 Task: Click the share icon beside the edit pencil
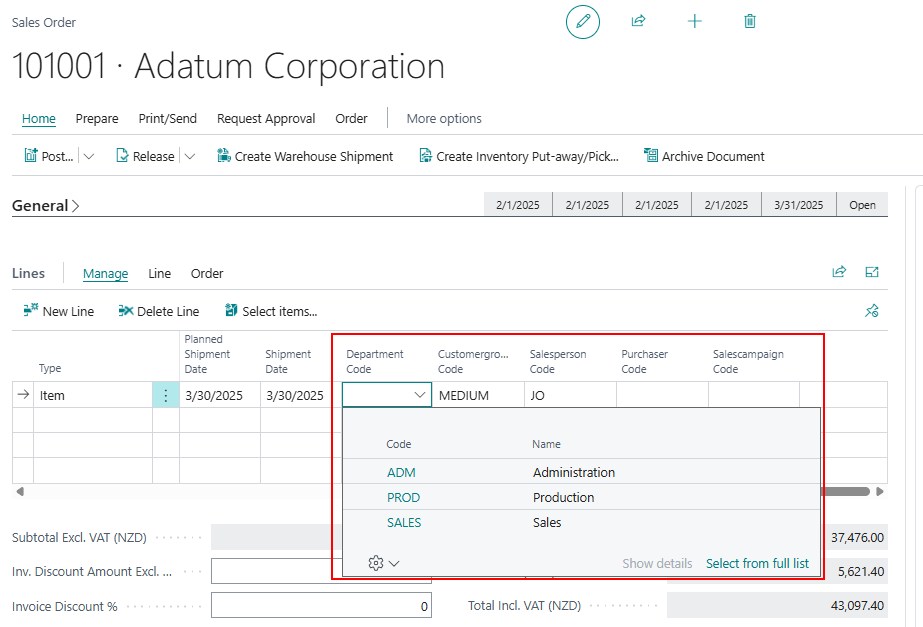638,21
